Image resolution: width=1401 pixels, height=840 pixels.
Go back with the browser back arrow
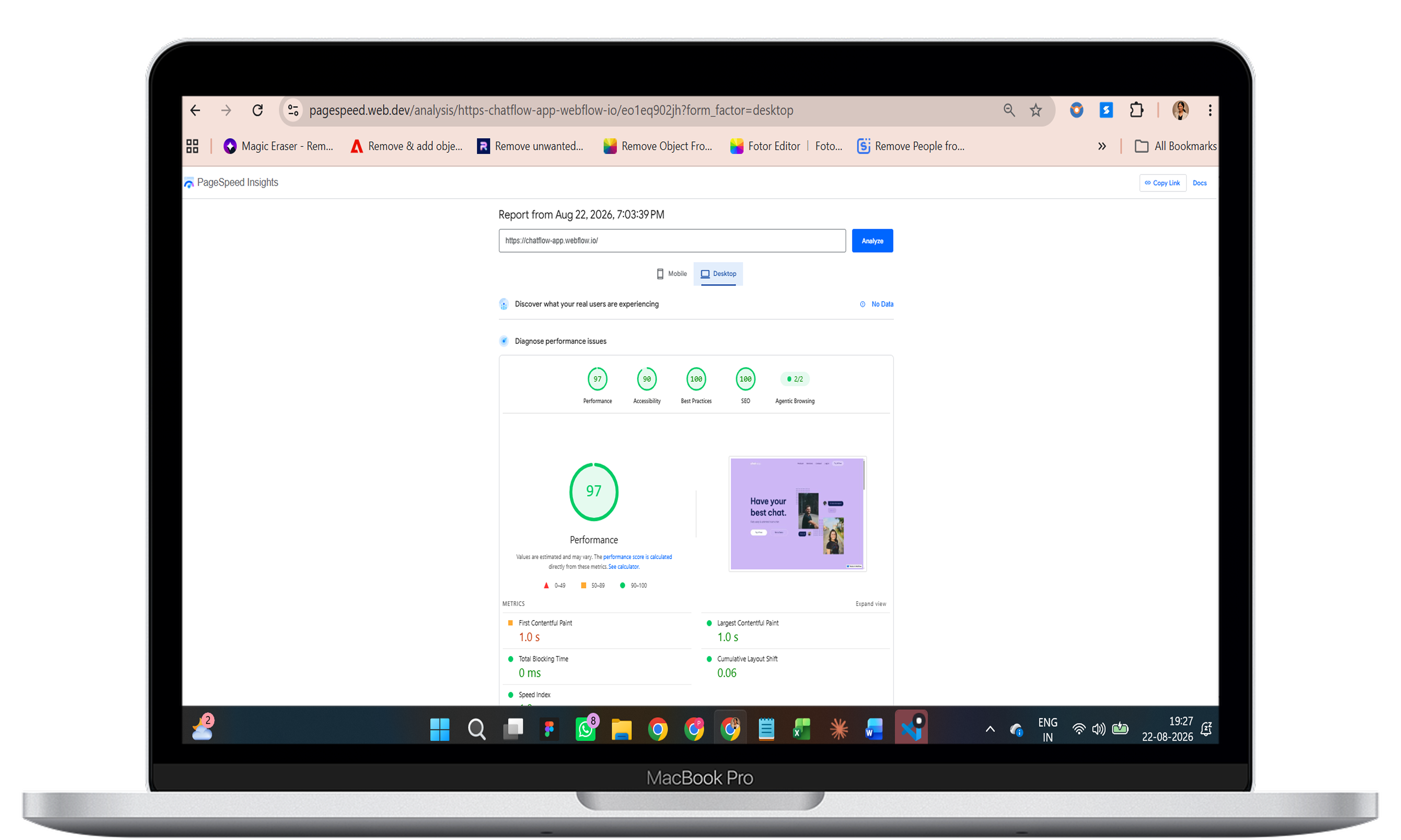click(x=195, y=110)
